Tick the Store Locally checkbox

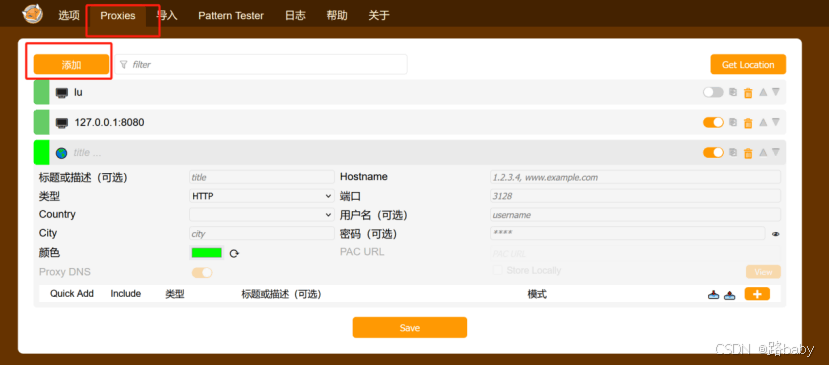tap(497, 270)
